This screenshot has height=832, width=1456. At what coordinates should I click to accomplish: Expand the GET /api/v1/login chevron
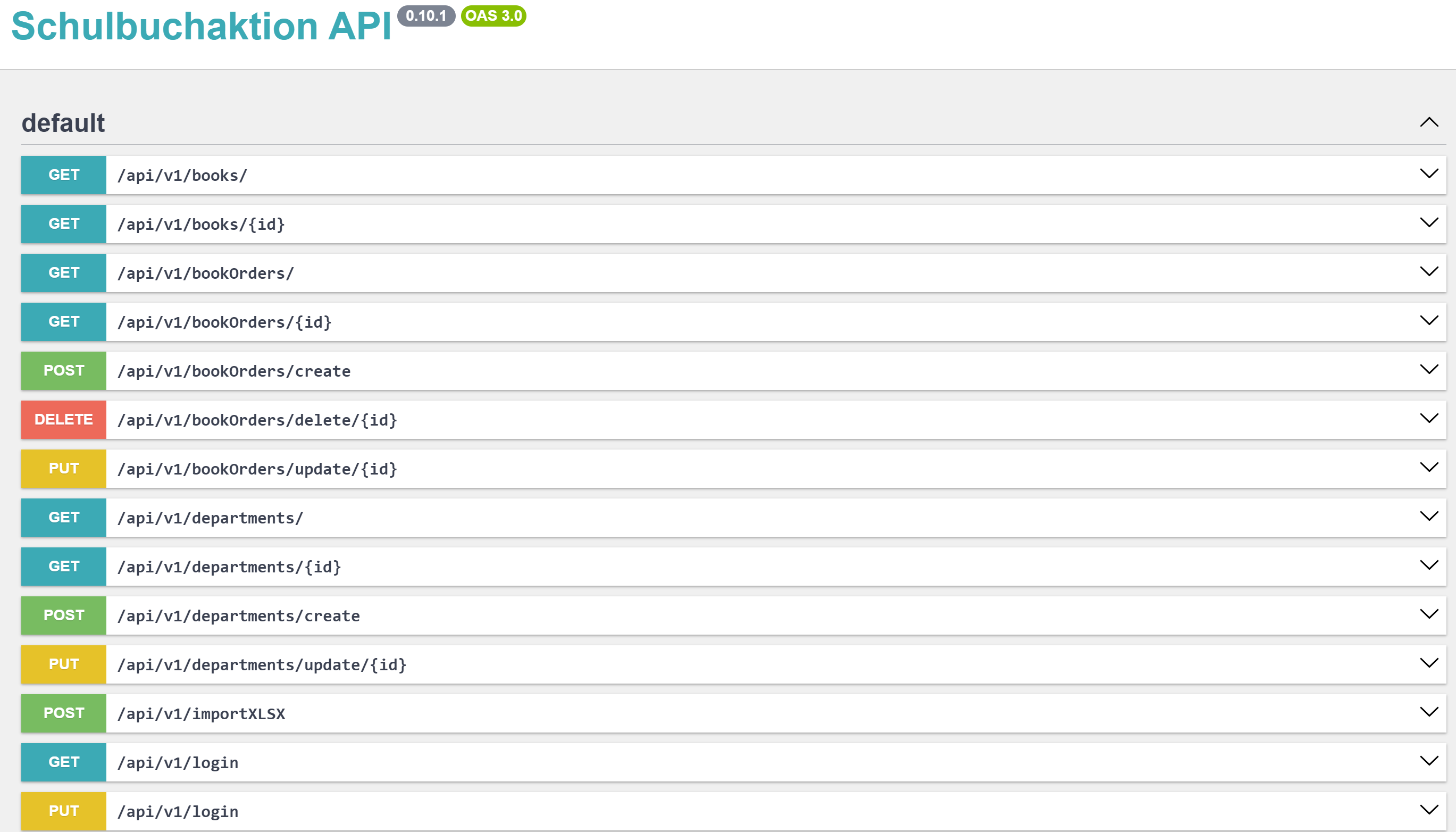[x=1428, y=761]
